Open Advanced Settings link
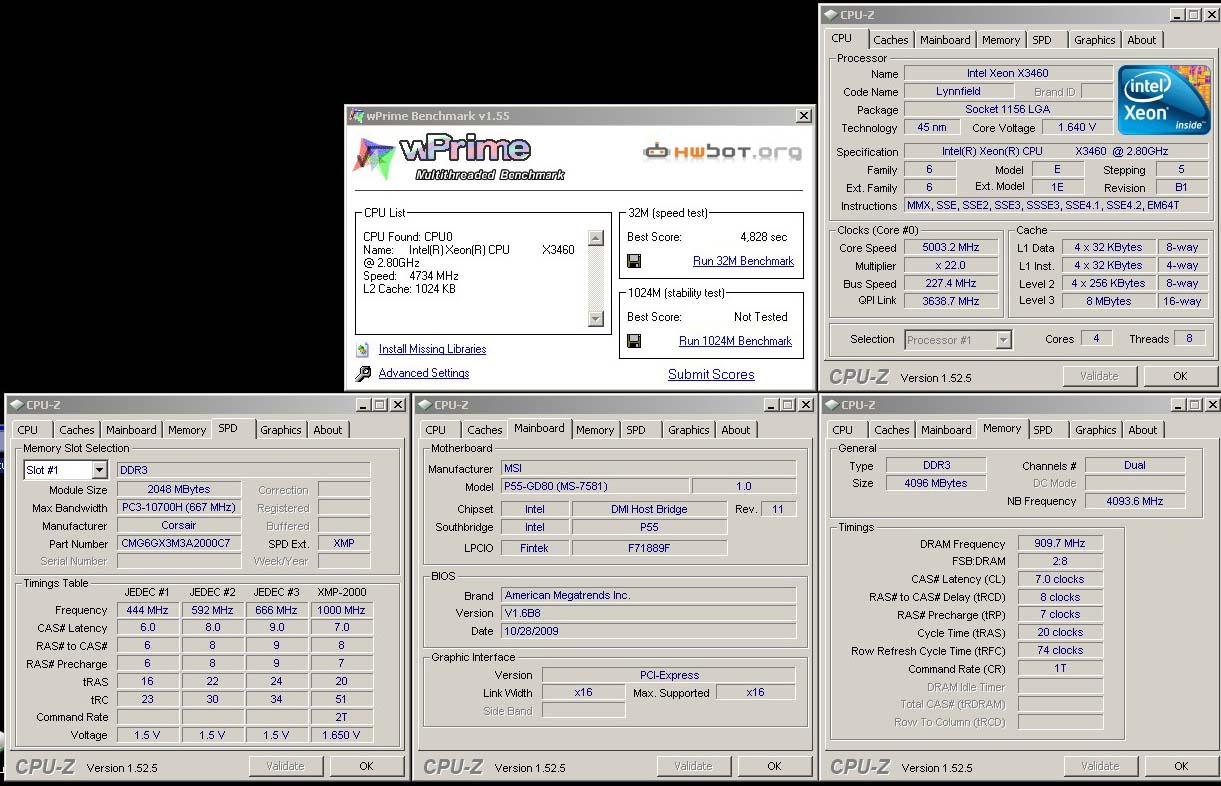The image size is (1221, 786). [x=424, y=373]
